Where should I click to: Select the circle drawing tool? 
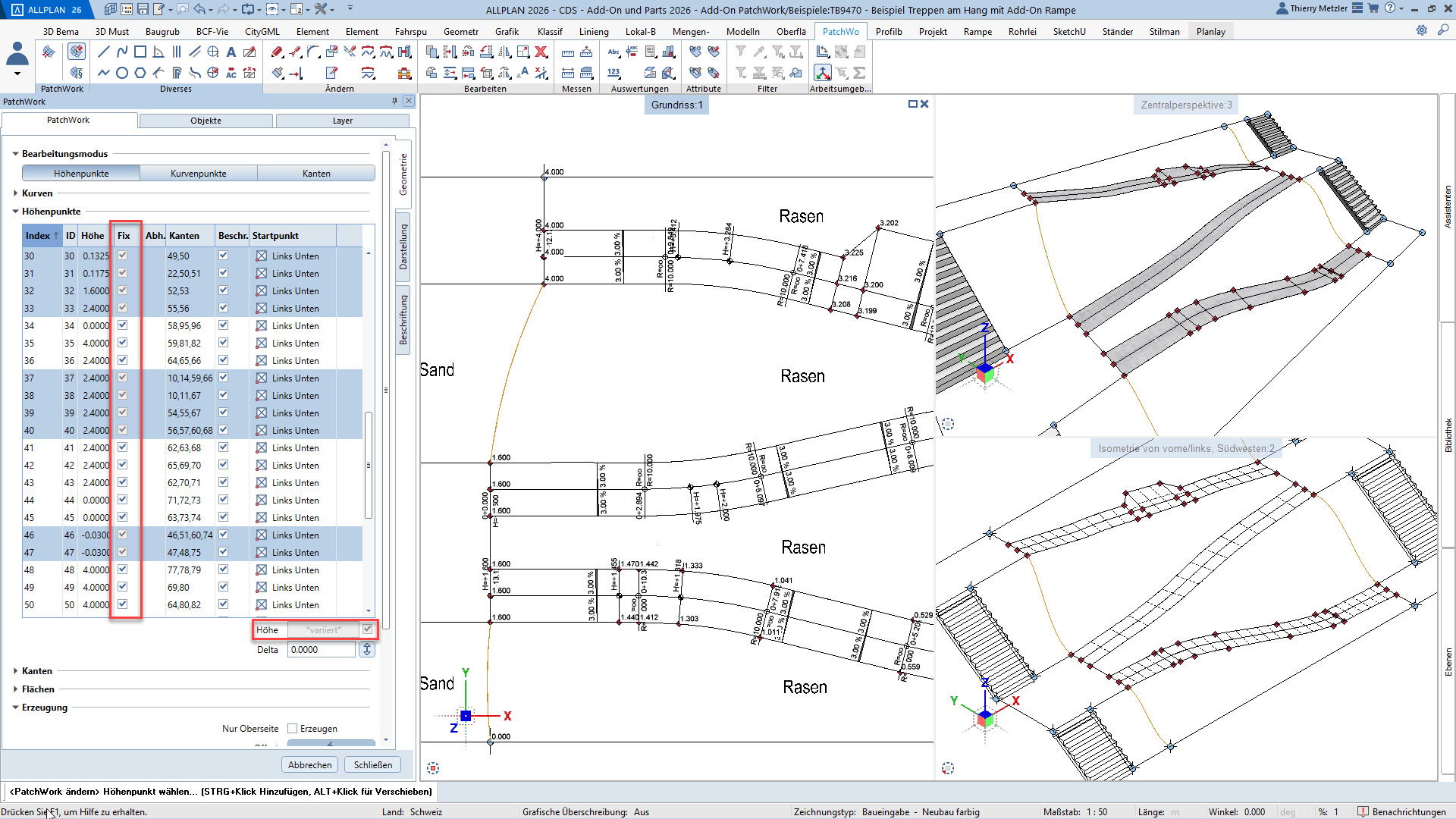pos(122,74)
